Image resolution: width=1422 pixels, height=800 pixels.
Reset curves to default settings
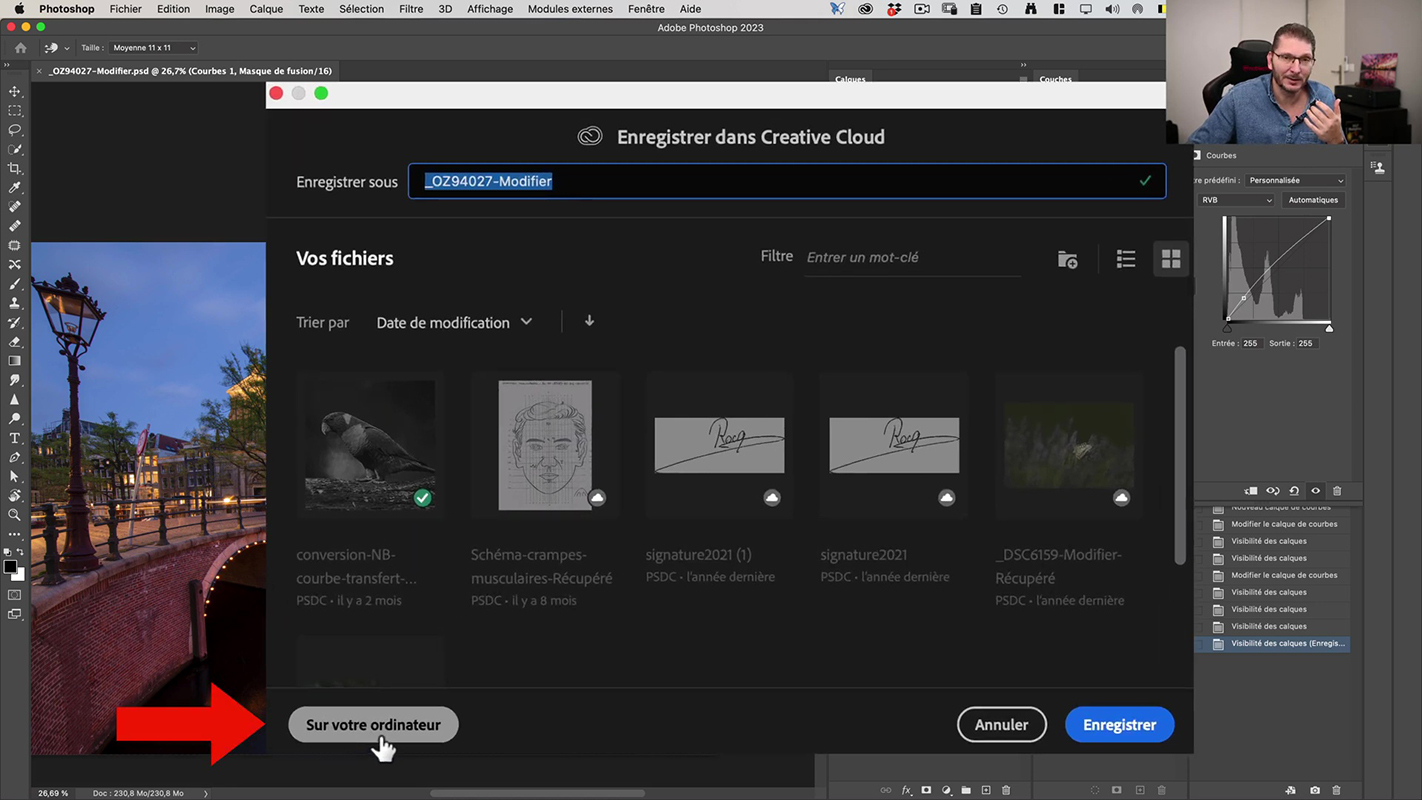pyautogui.click(x=1294, y=491)
